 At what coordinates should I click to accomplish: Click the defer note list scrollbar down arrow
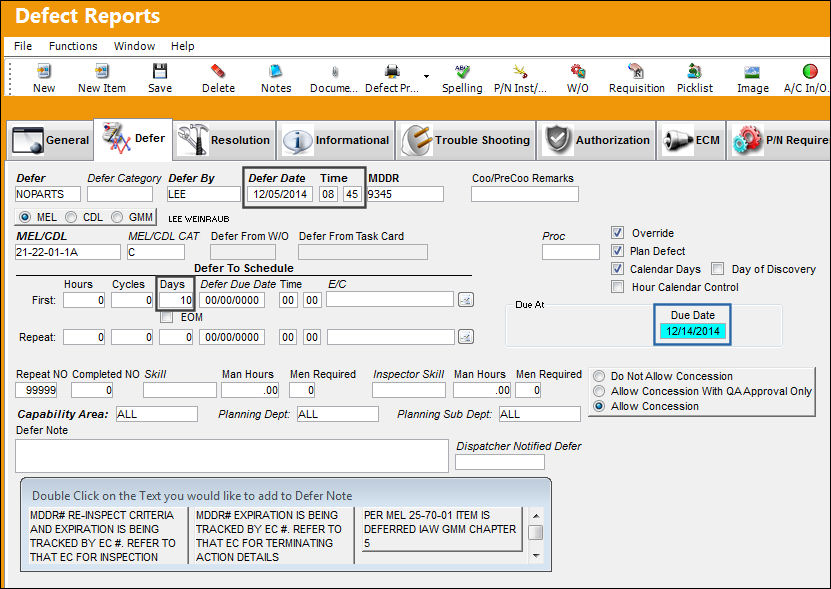tap(536, 556)
